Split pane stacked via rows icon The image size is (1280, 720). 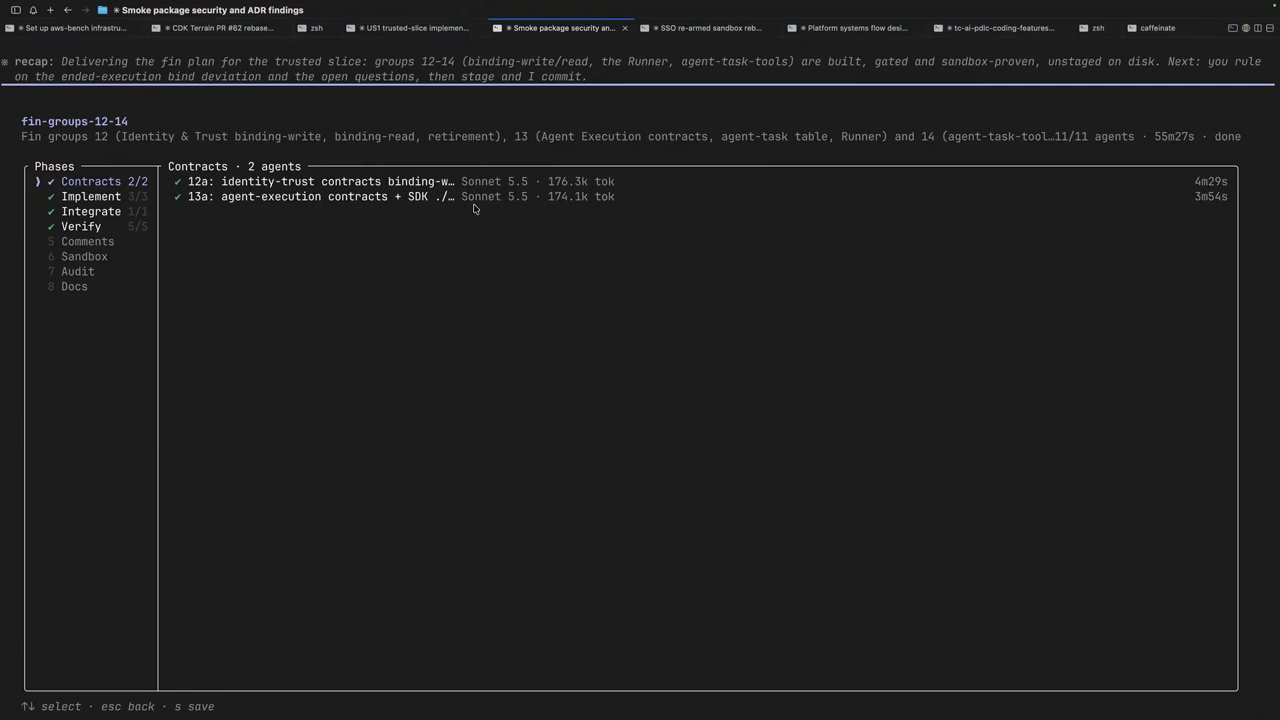pyautogui.click(x=1269, y=28)
